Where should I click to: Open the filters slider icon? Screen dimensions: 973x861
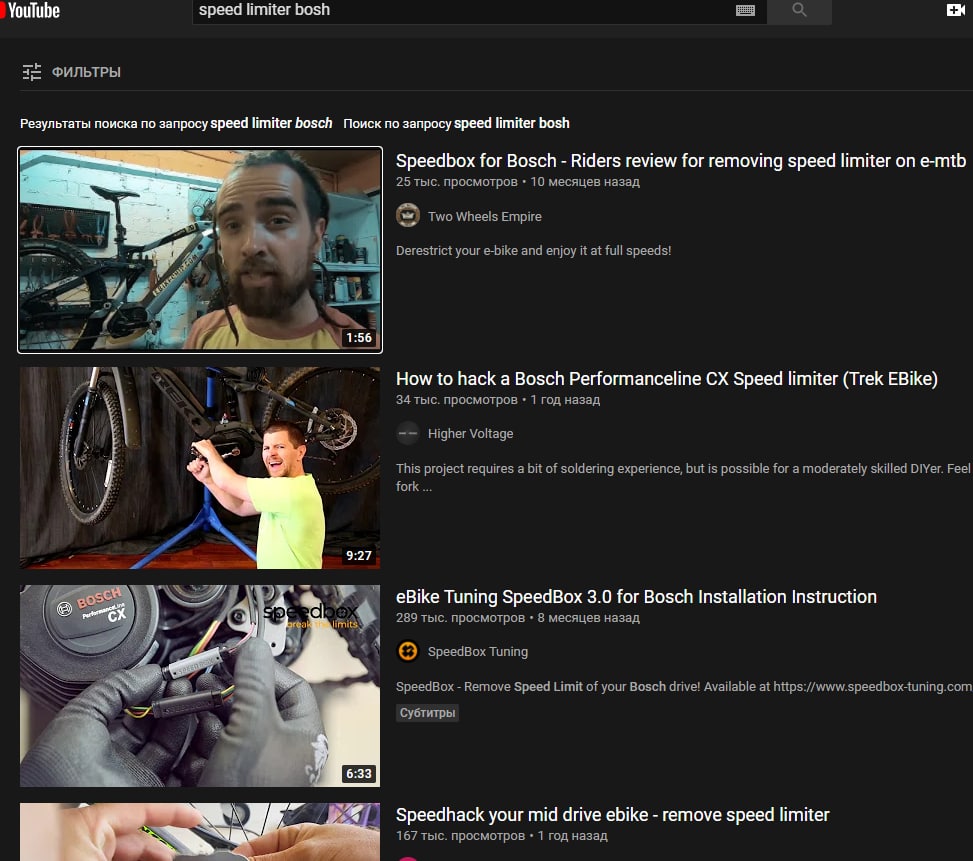(x=32, y=72)
